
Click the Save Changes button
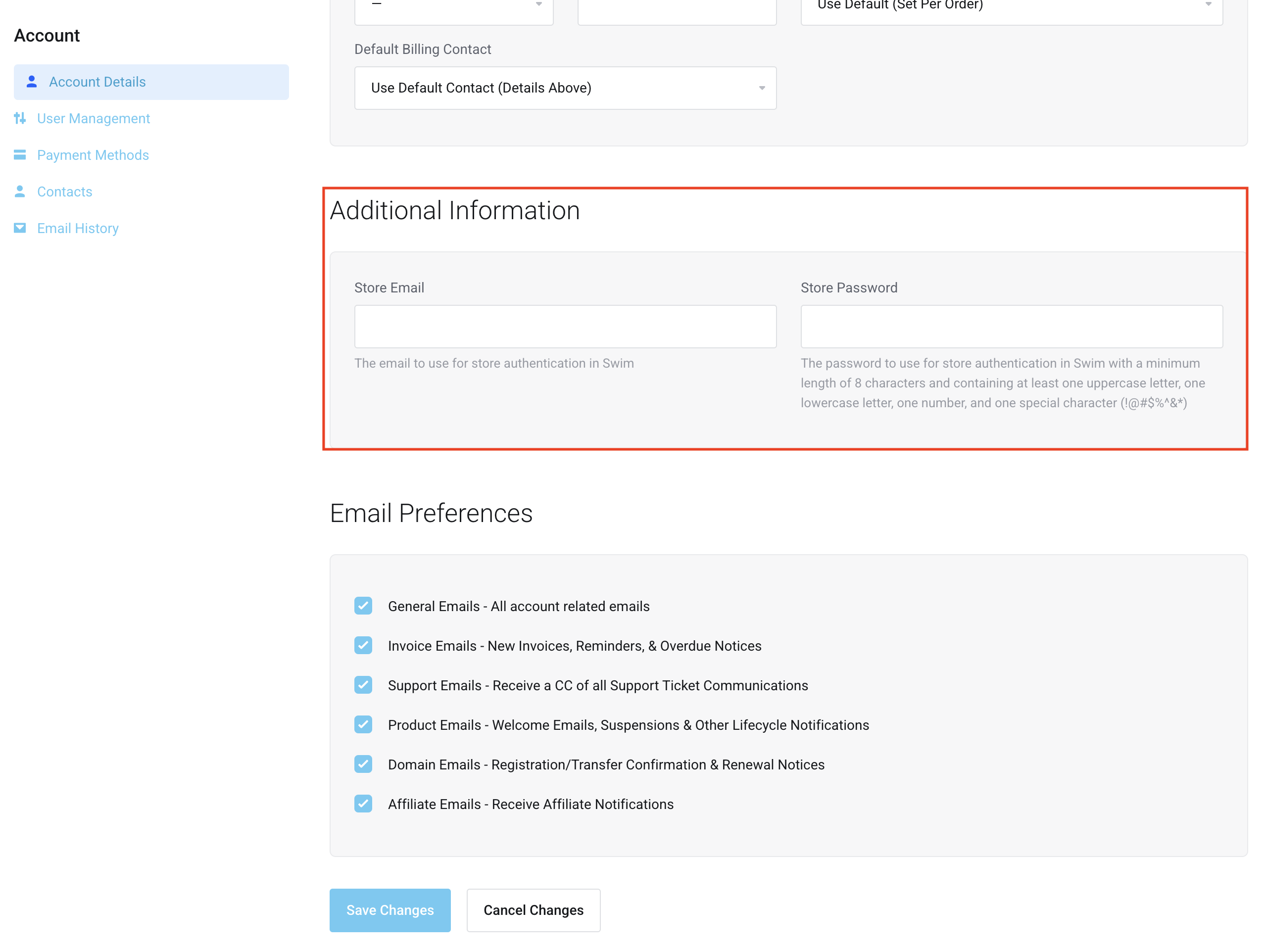pyautogui.click(x=390, y=909)
